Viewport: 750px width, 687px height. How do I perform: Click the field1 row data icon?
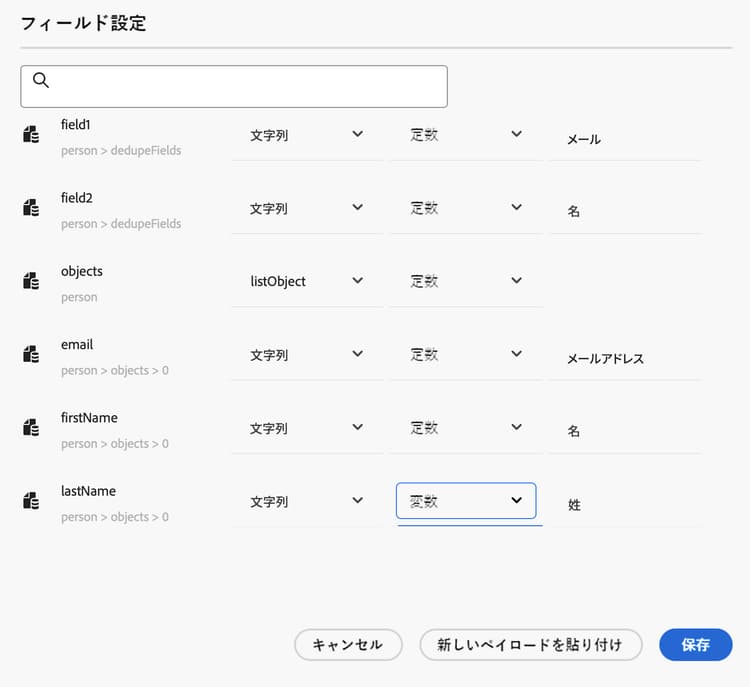(31, 135)
